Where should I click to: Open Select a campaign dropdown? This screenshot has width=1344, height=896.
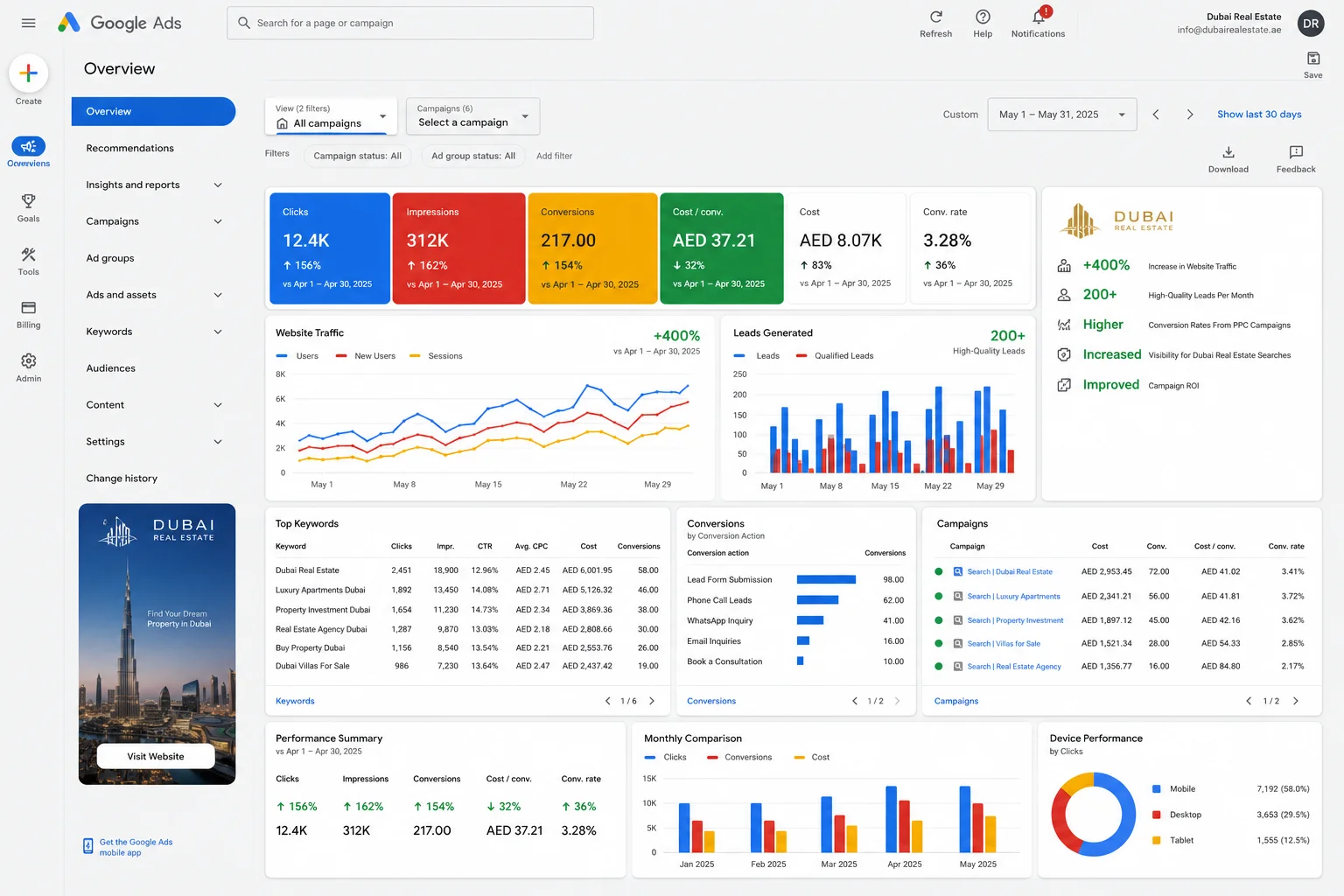pos(473,116)
